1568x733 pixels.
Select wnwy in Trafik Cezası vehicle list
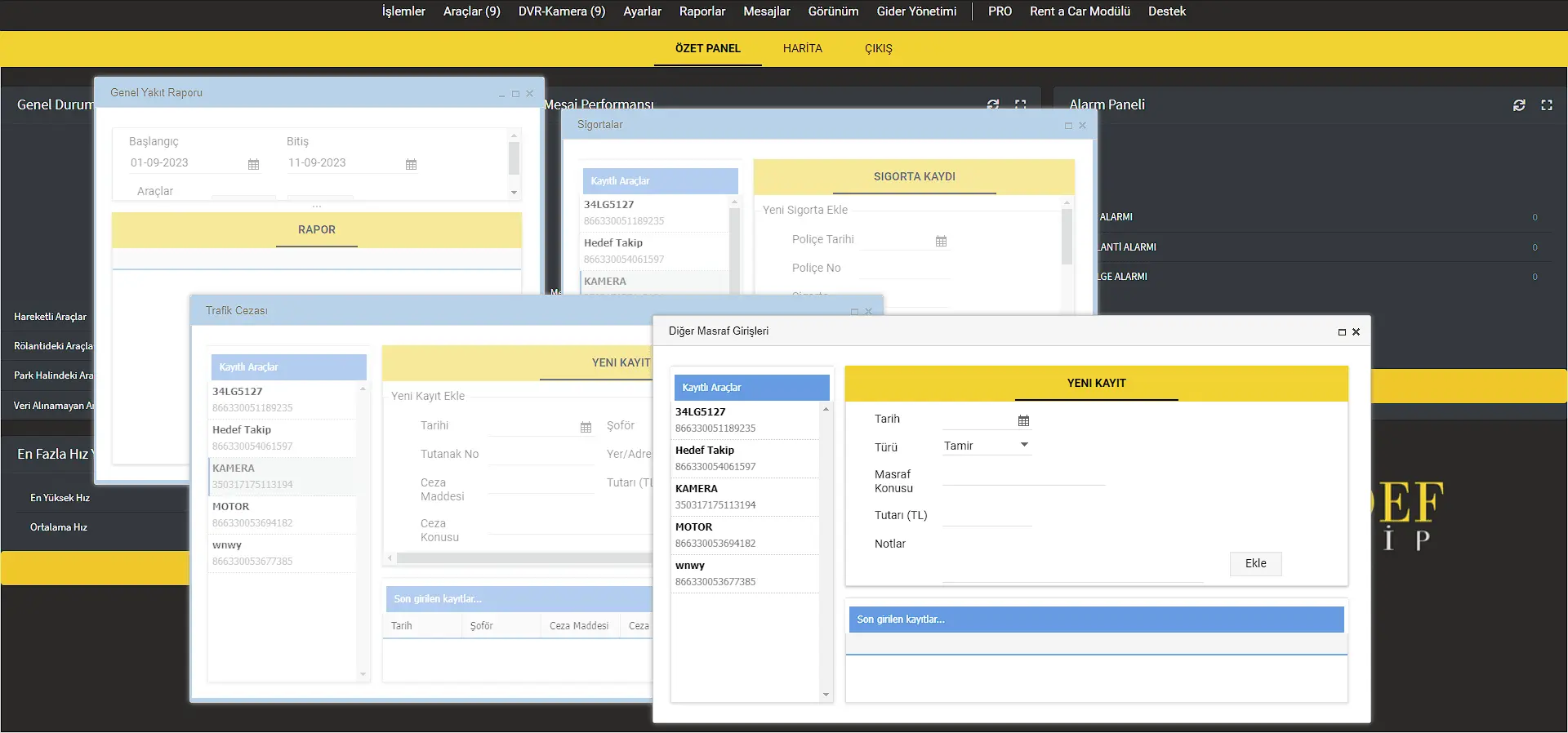[283, 553]
